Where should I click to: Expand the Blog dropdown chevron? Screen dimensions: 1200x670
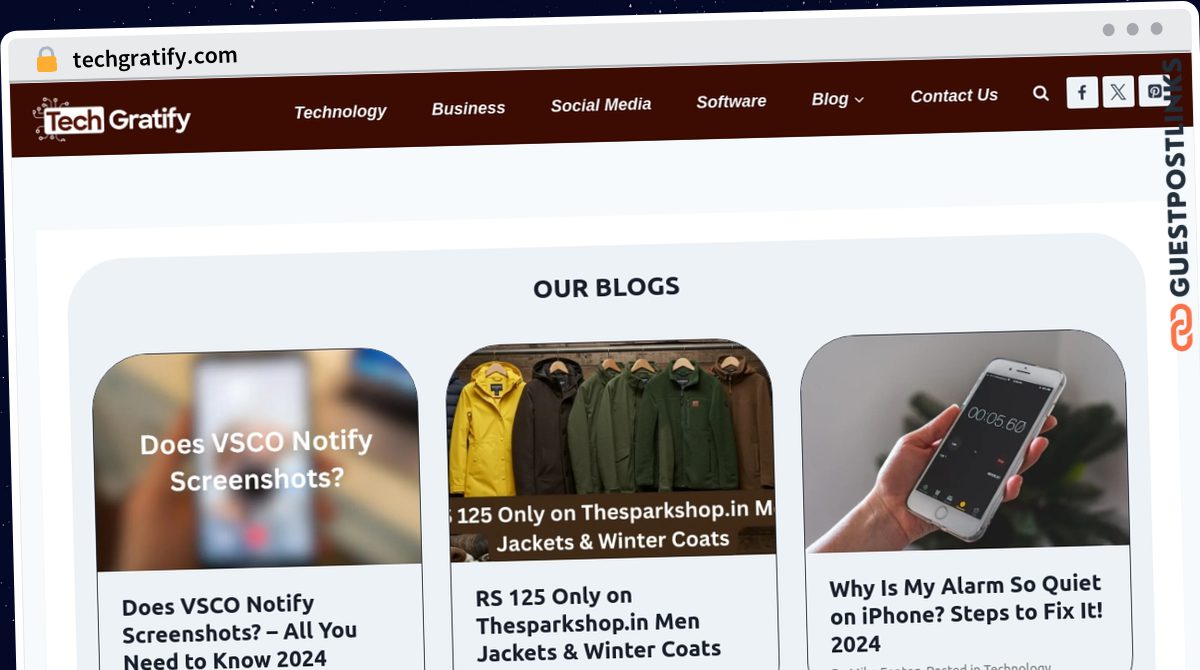[859, 99]
